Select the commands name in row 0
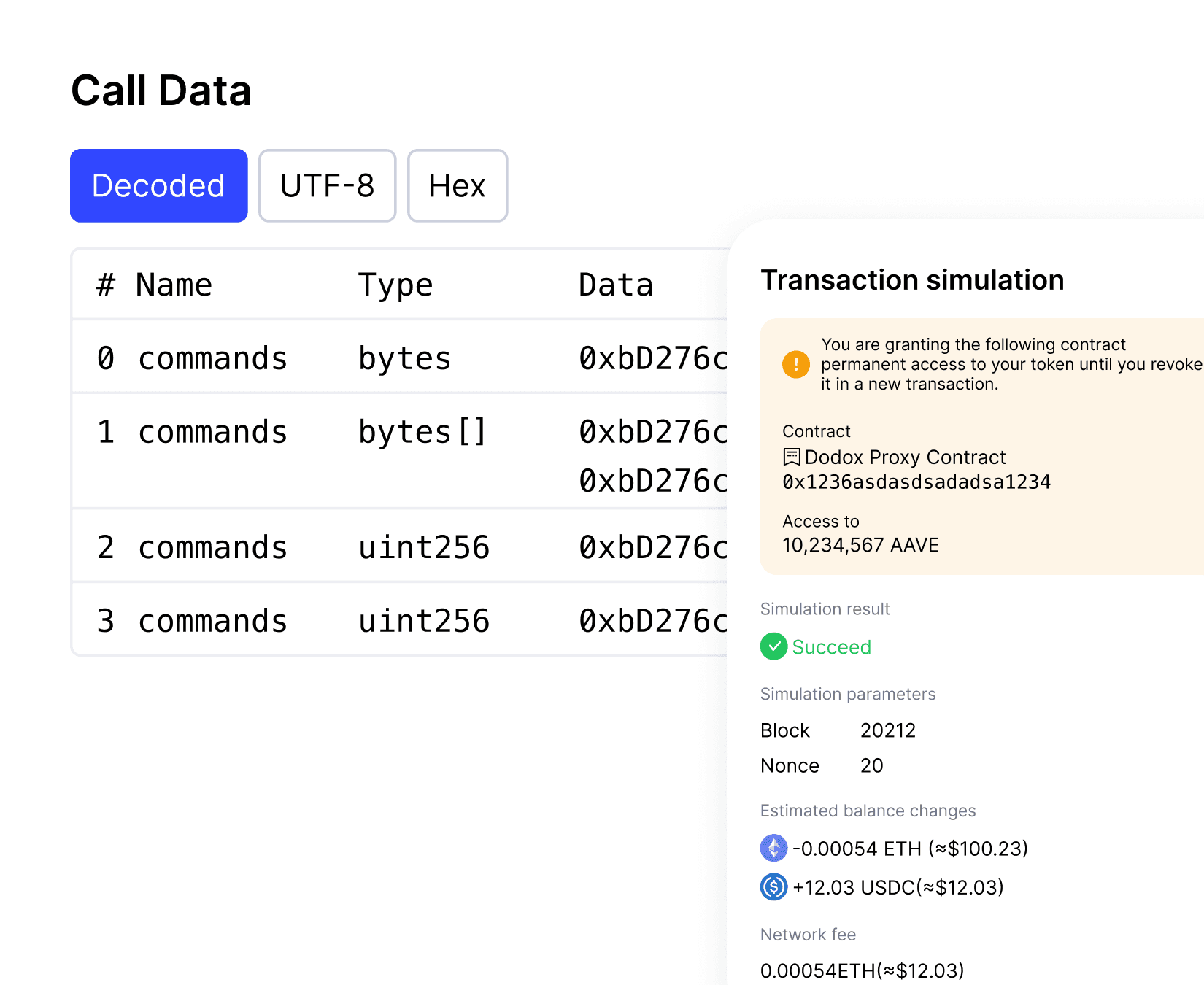This screenshot has width=1204, height=985. click(212, 358)
